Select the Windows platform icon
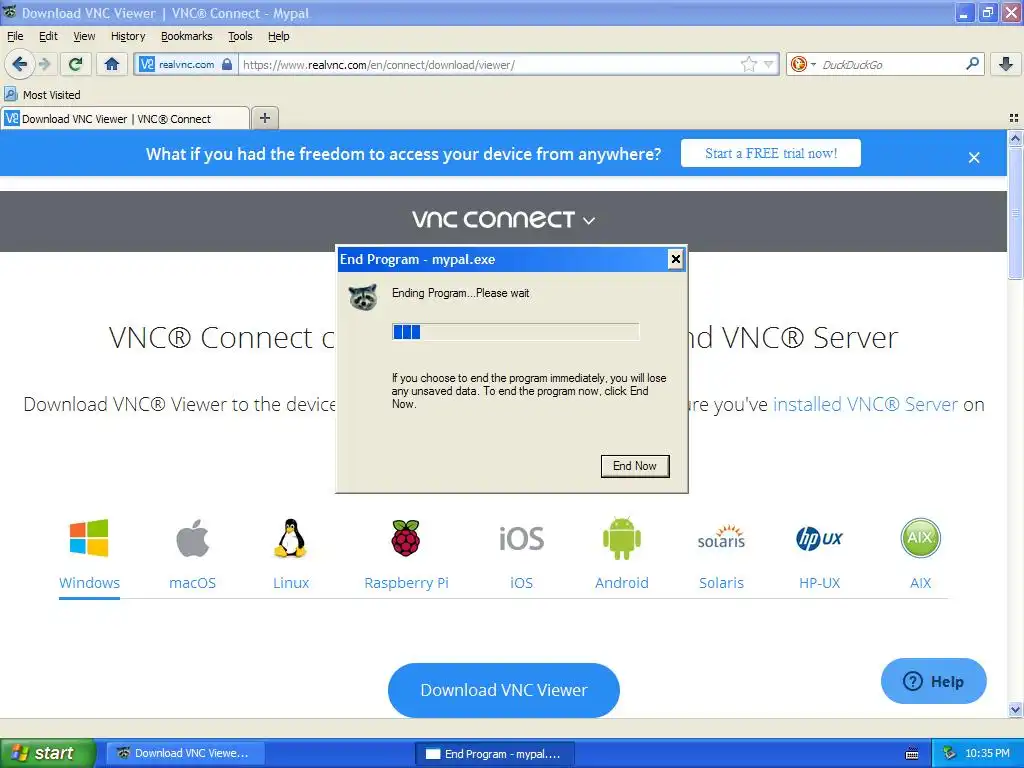This screenshot has height=768, width=1024. click(89, 538)
